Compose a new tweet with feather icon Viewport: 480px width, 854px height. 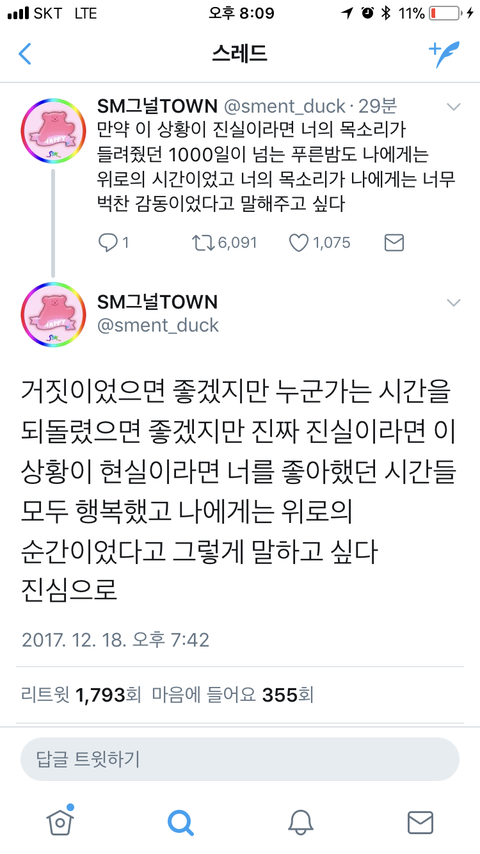[444, 54]
